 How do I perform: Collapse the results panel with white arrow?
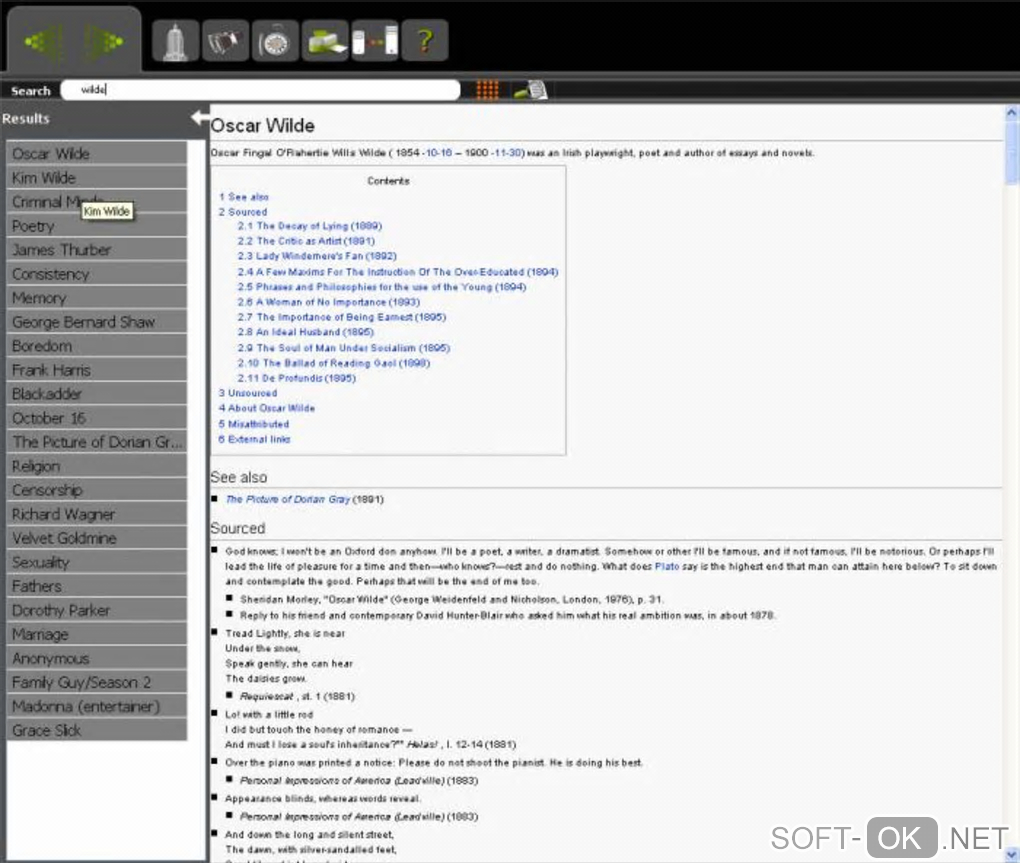click(x=200, y=118)
